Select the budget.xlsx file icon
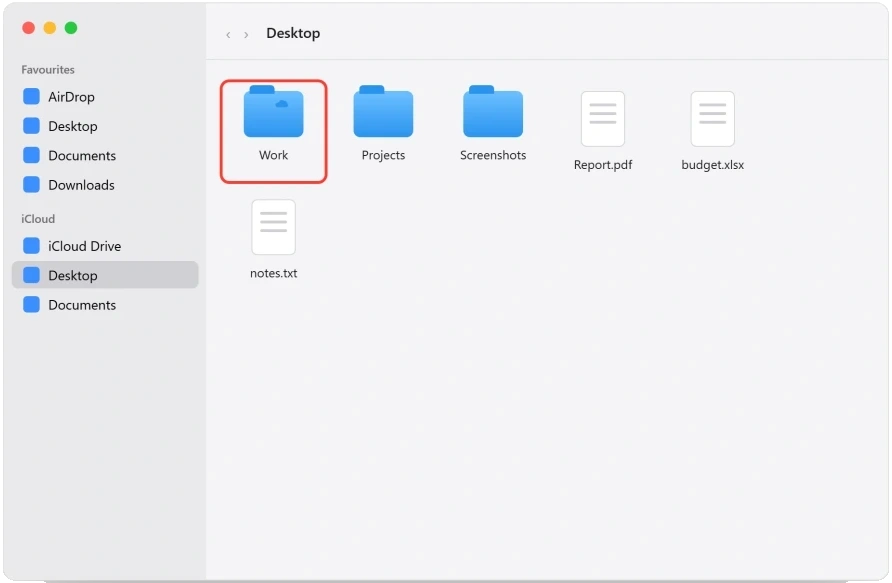This screenshot has height=583, width=892. tap(713, 119)
